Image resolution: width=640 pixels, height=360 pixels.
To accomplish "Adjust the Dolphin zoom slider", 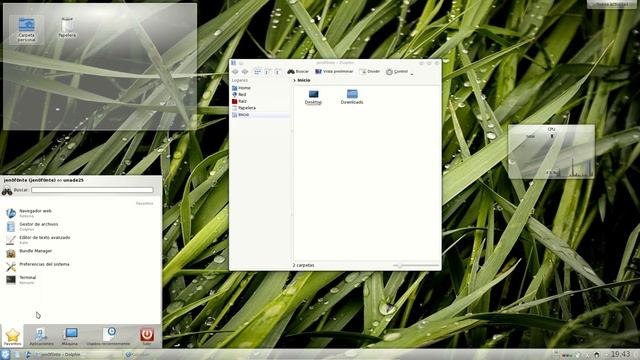I will point(416,266).
